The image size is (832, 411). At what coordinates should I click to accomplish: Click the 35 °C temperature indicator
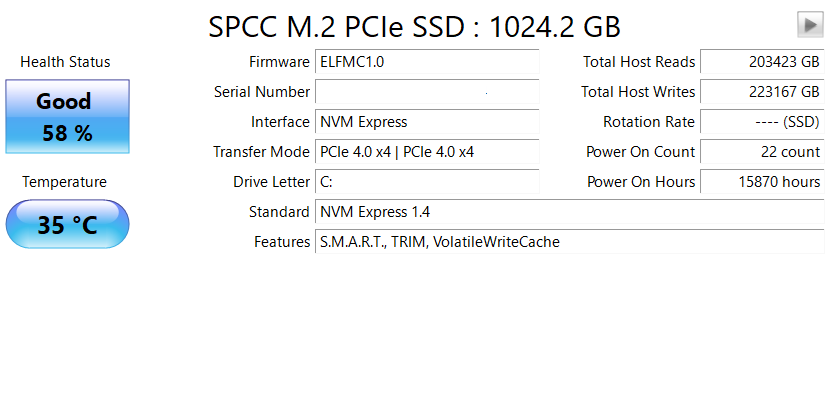(x=67, y=224)
